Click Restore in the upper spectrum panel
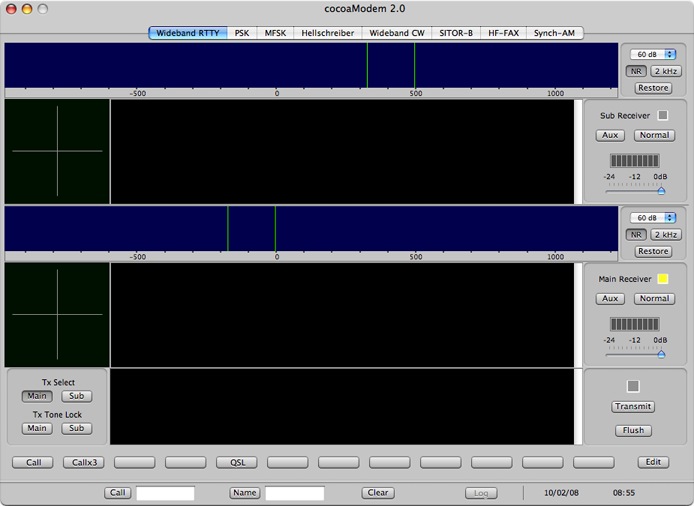The image size is (694, 506). 653,88
